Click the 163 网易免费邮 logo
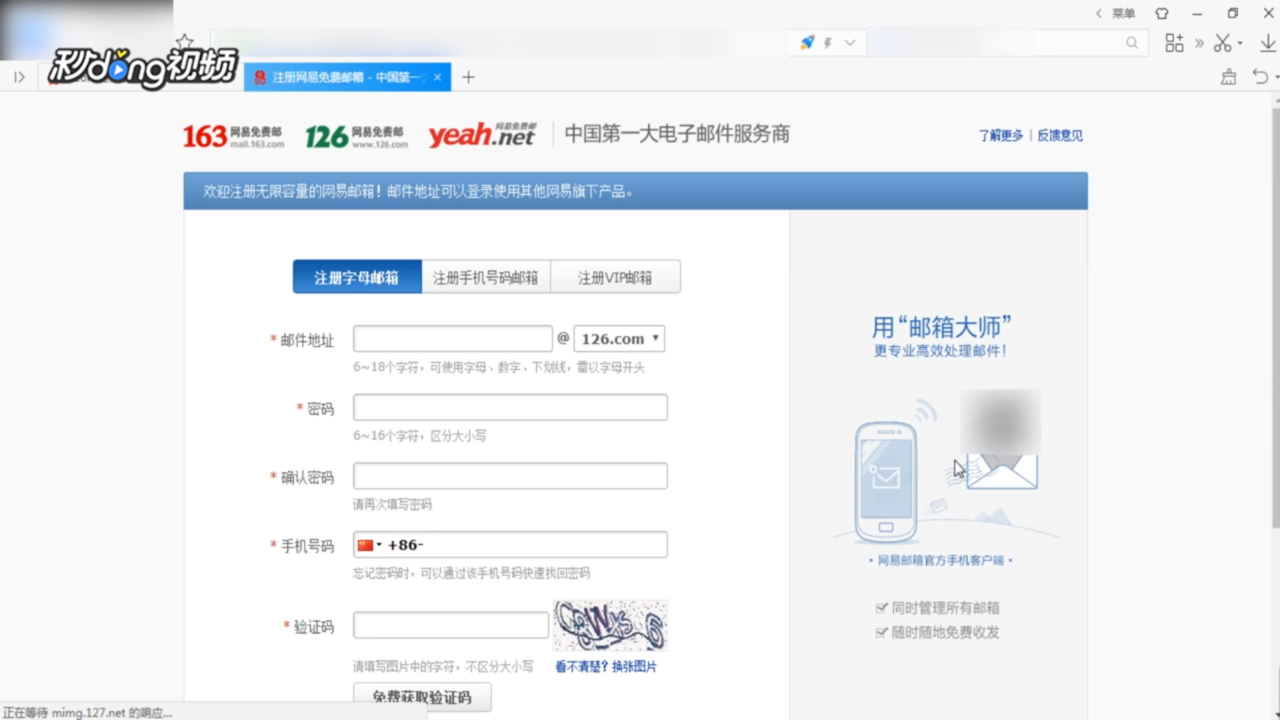 pyautogui.click(x=233, y=136)
